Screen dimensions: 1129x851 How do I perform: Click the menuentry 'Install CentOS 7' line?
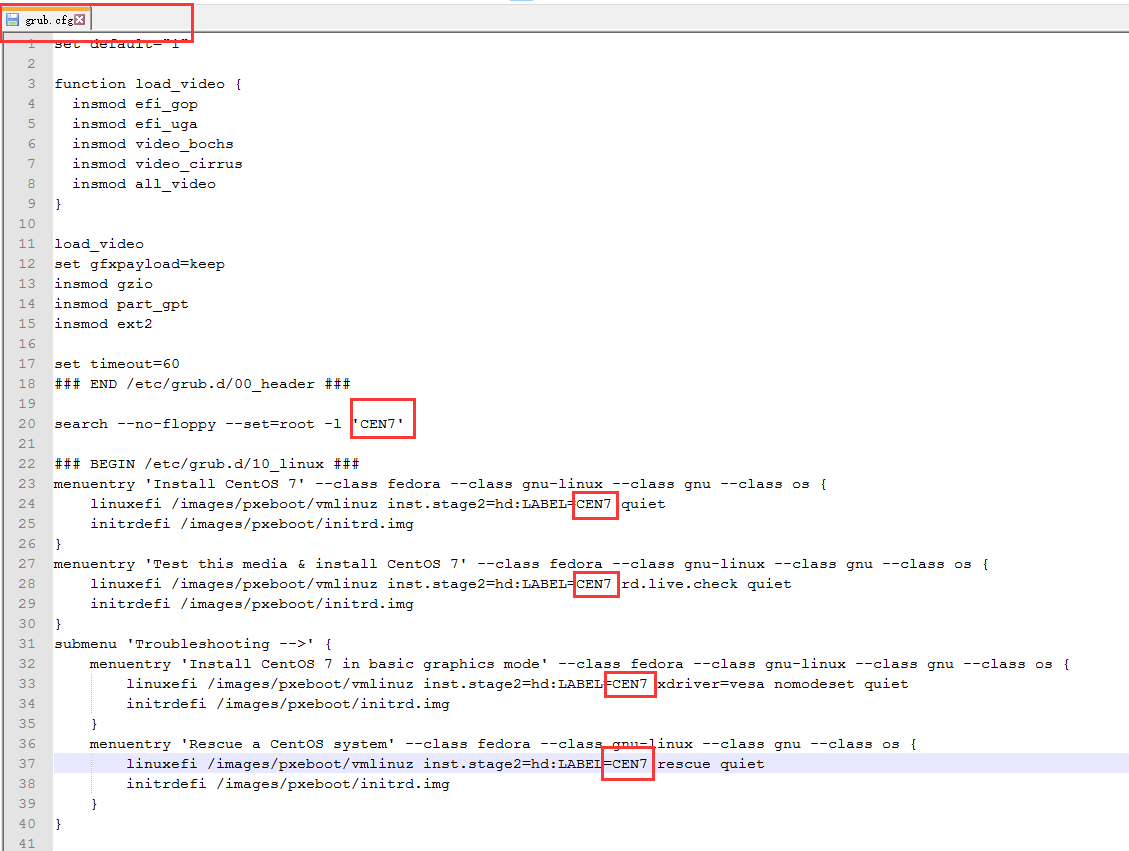[440, 485]
